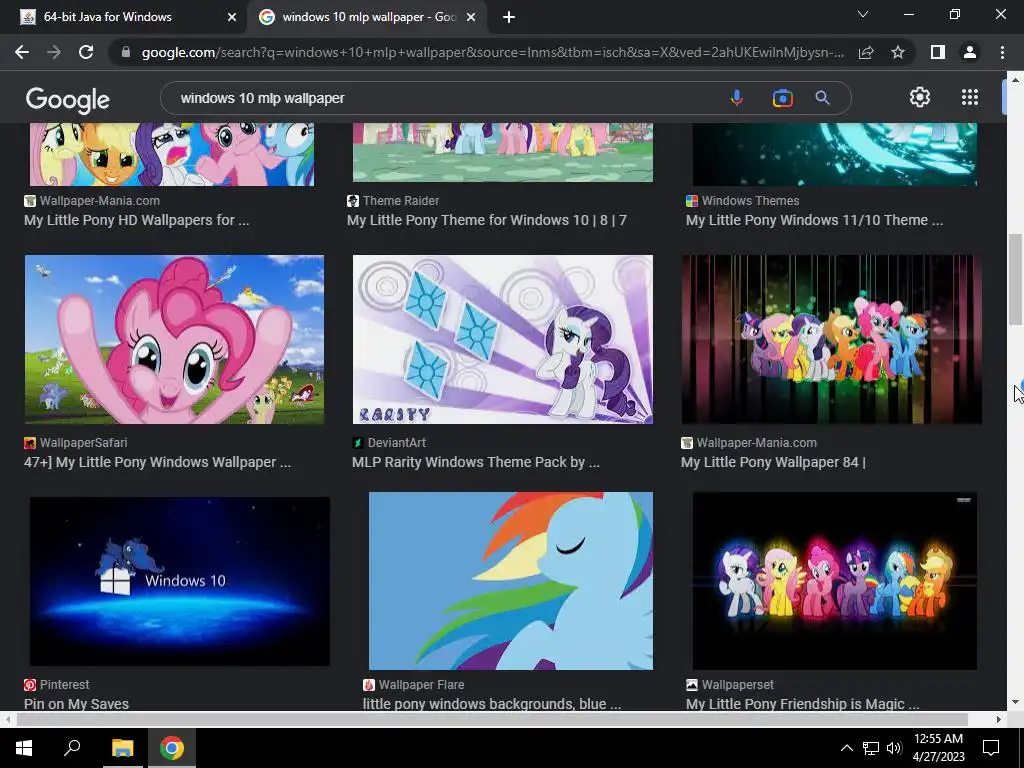This screenshot has height=768, width=1024.
Task: Open the tab search dropdown chevron
Action: [863, 14]
